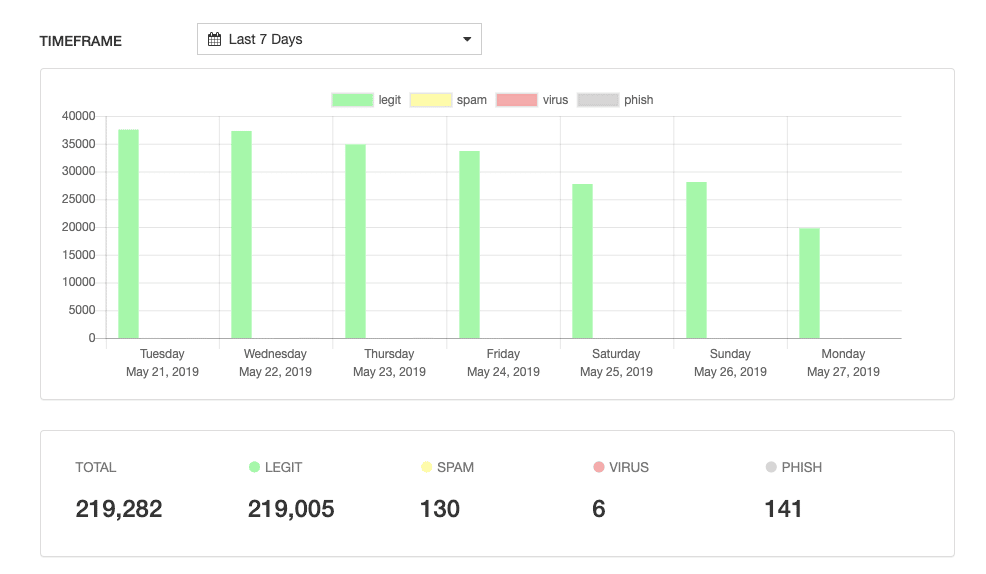Hide the virus series via legend
Viewport: 986px width, 574px height.
(x=532, y=100)
